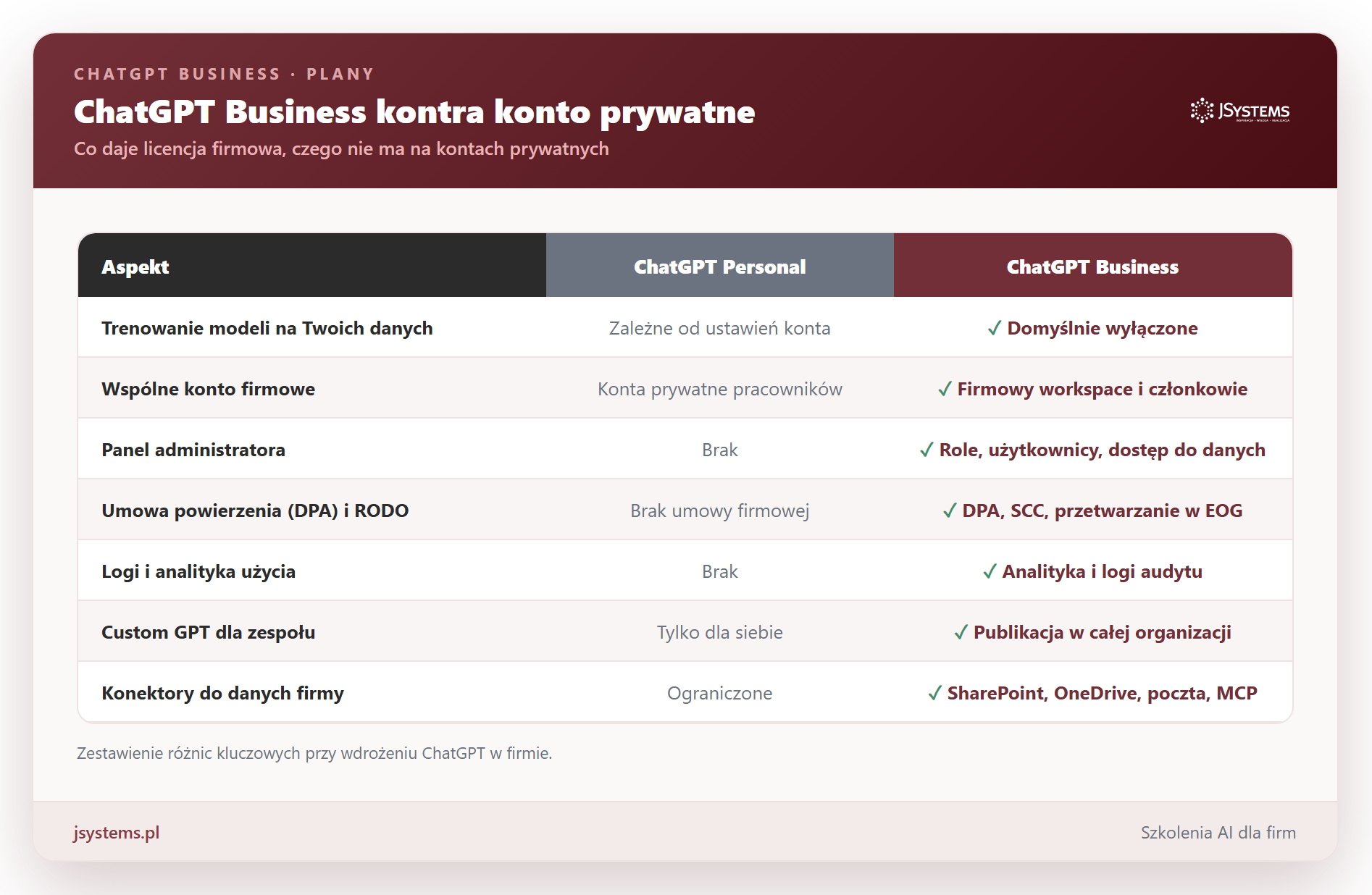This screenshot has height=895, width=1372.
Task: Click the 'Logi i analityka użycia' row label
Action: tap(198, 571)
